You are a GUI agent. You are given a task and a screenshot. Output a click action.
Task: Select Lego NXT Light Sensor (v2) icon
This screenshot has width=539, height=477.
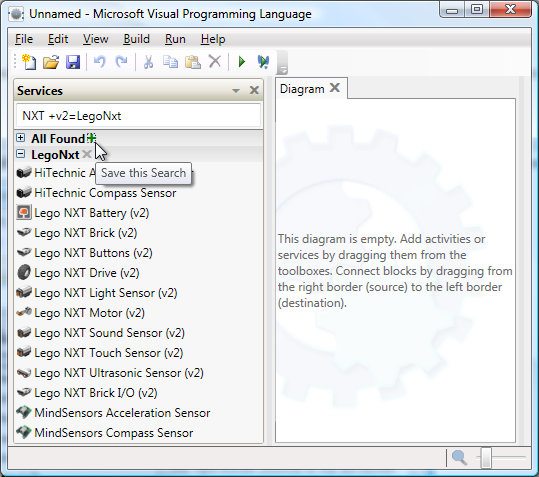24,292
